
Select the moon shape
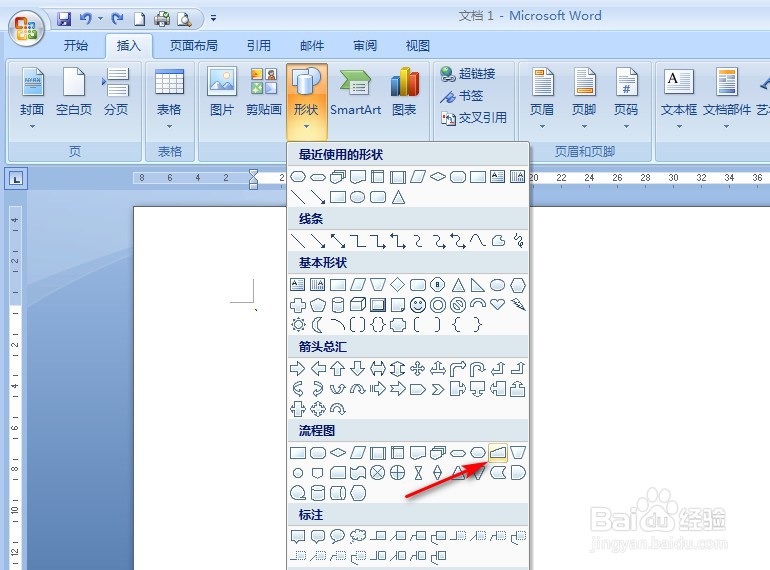pos(318,325)
